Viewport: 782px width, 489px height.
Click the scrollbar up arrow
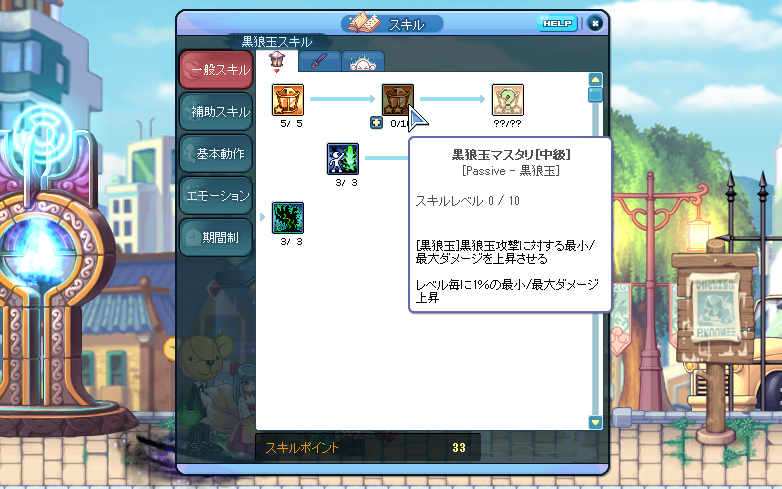[x=595, y=80]
